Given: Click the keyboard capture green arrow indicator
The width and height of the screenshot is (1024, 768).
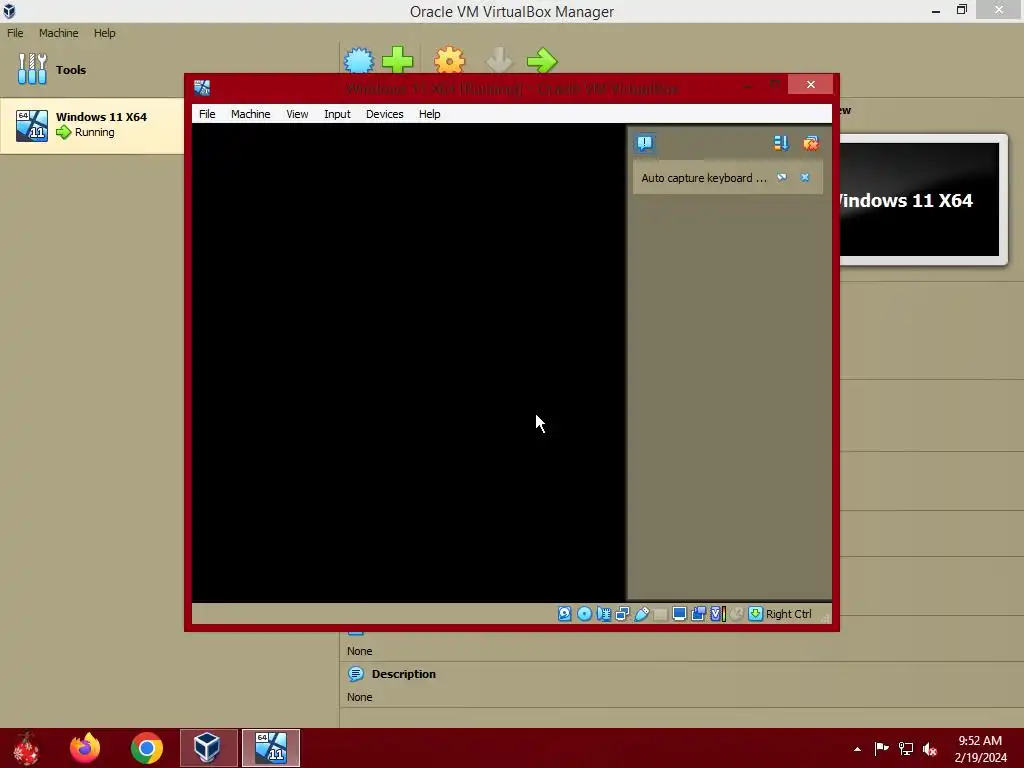Looking at the screenshot, I should pyautogui.click(x=756, y=614).
